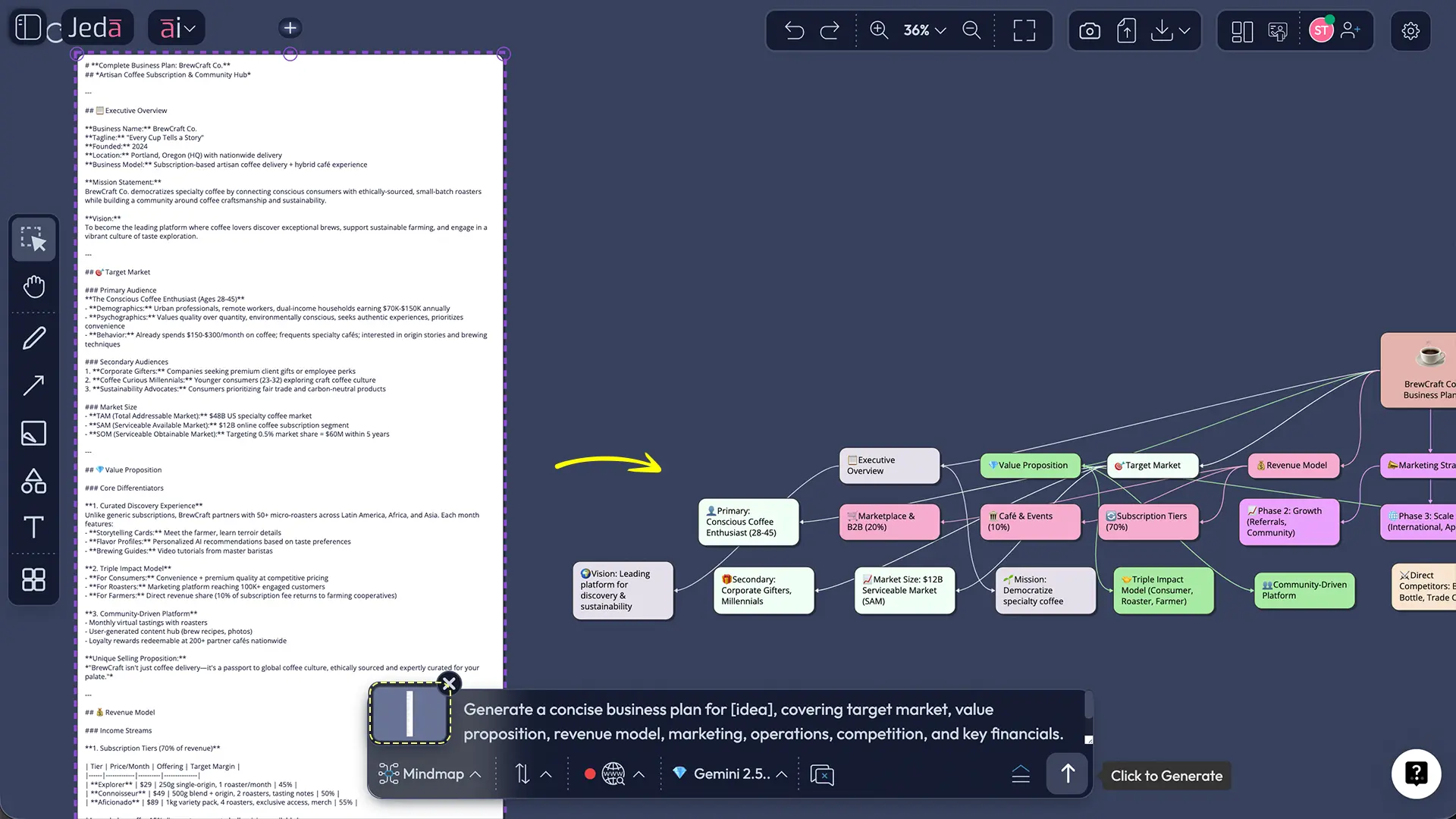Select the Subscription Tiers (70%) node
This screenshot has width=1456, height=819.
pyautogui.click(x=1148, y=522)
